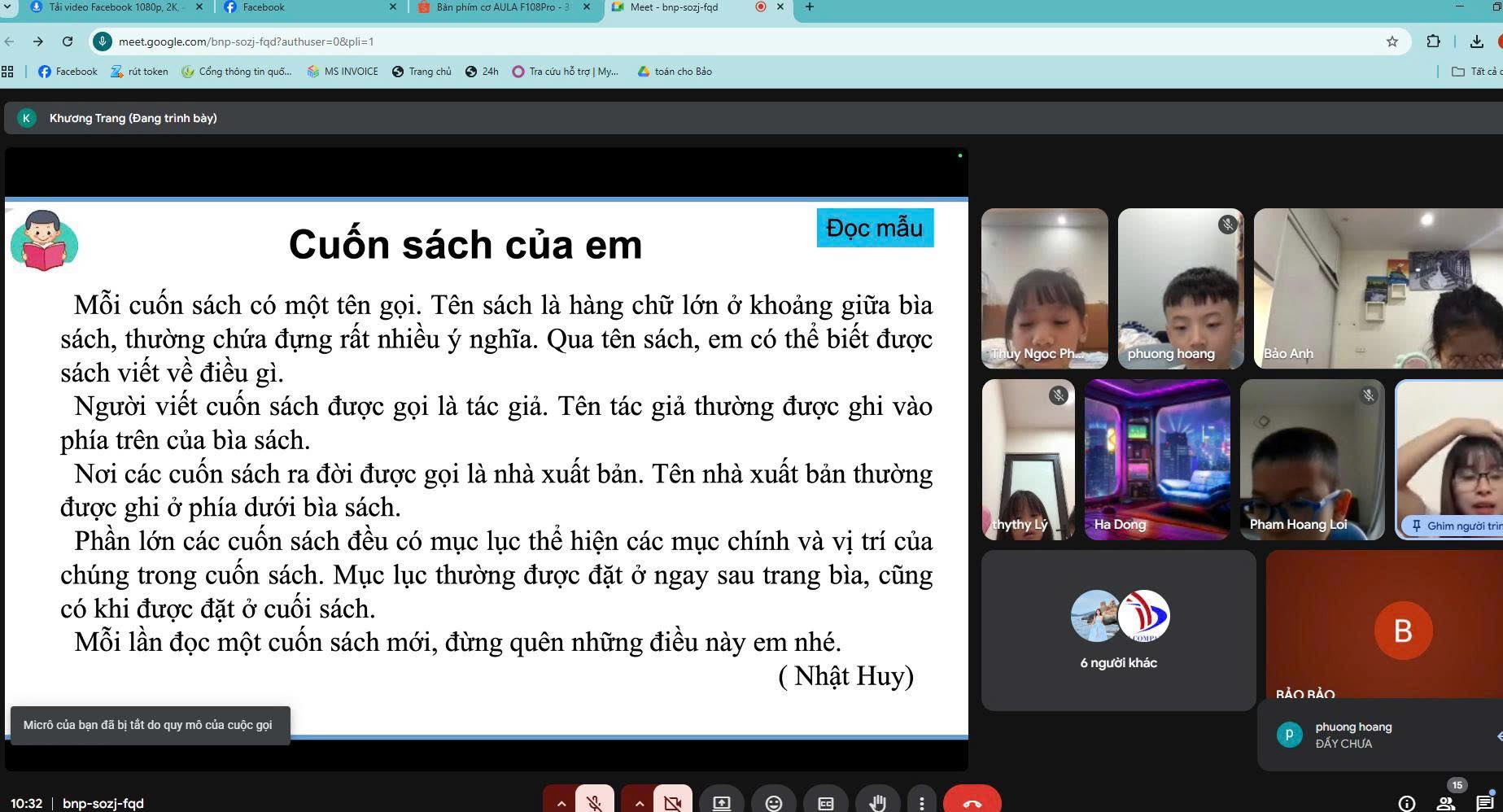Open Chrome extensions puzzle icon
Screen dimensions: 1503x812
(x=1433, y=41)
